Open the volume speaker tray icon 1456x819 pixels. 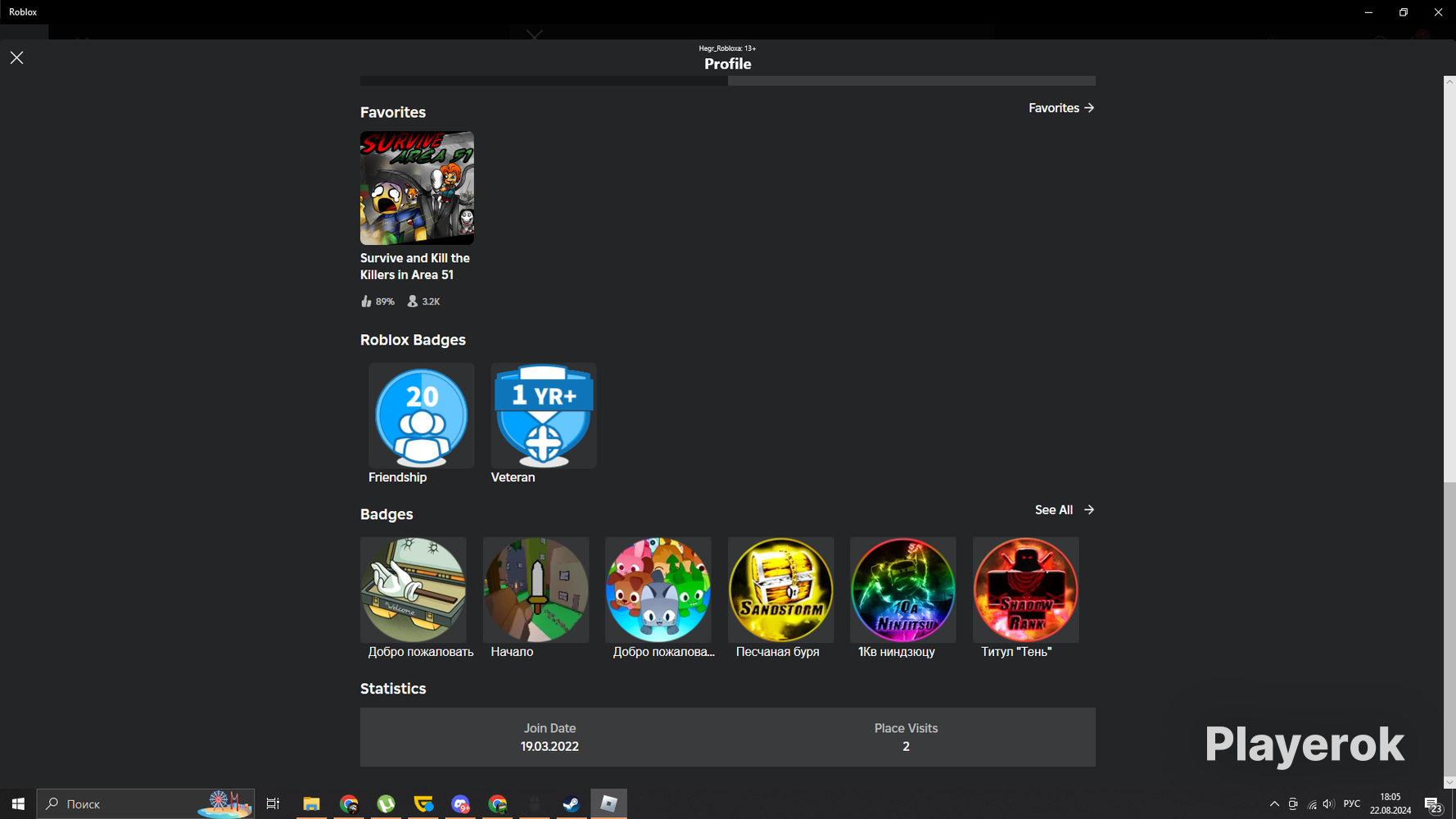pos(1328,804)
